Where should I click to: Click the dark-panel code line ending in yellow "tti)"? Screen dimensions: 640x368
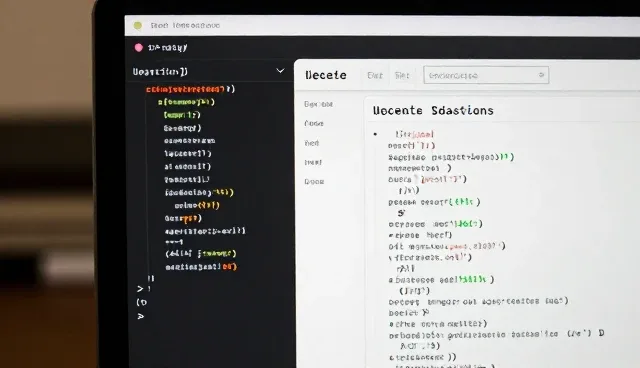tap(199, 192)
